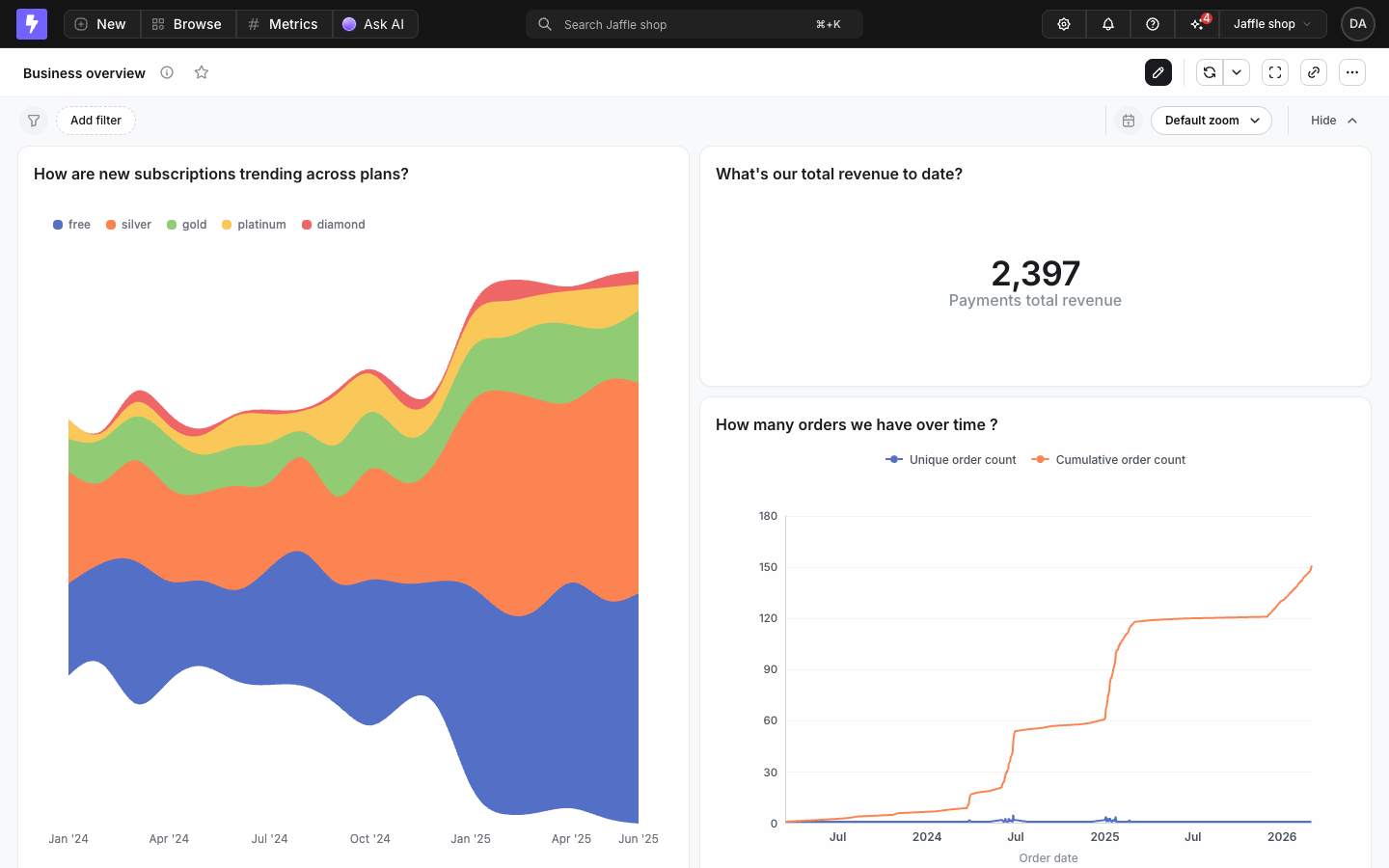Toggle Cumulative order count legend
1389x868 pixels.
pos(1108,460)
